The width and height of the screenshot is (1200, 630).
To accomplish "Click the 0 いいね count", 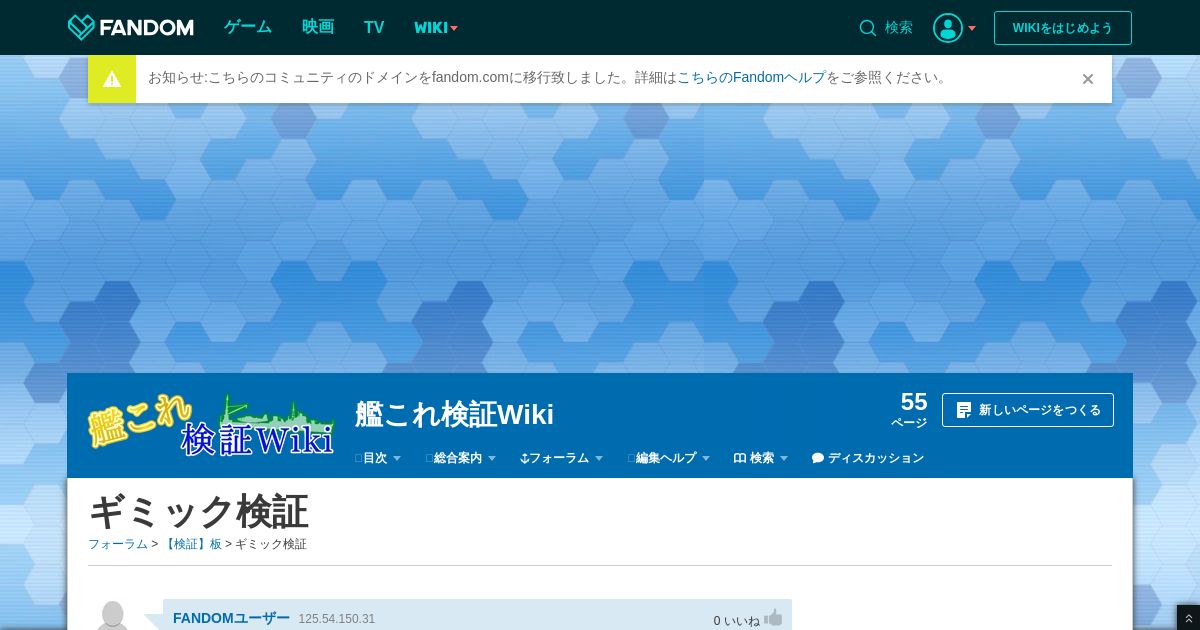I will click(x=737, y=621).
